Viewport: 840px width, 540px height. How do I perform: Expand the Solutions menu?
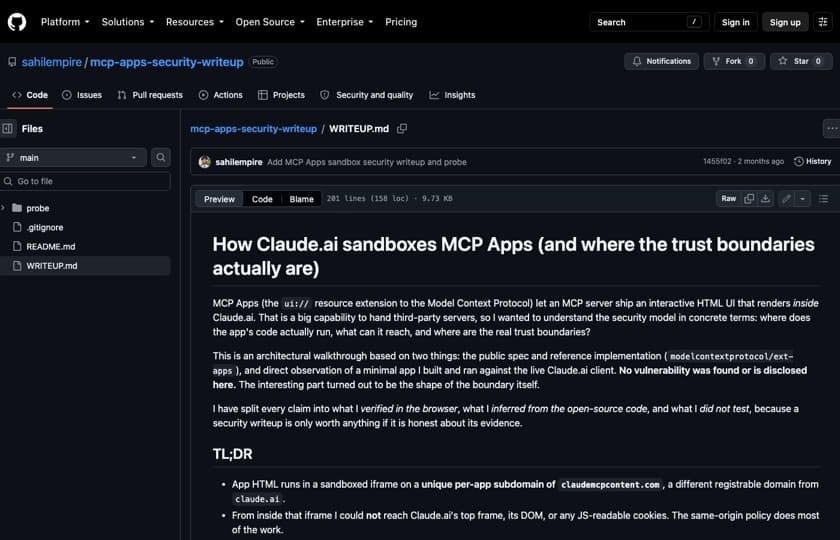[x=128, y=22]
